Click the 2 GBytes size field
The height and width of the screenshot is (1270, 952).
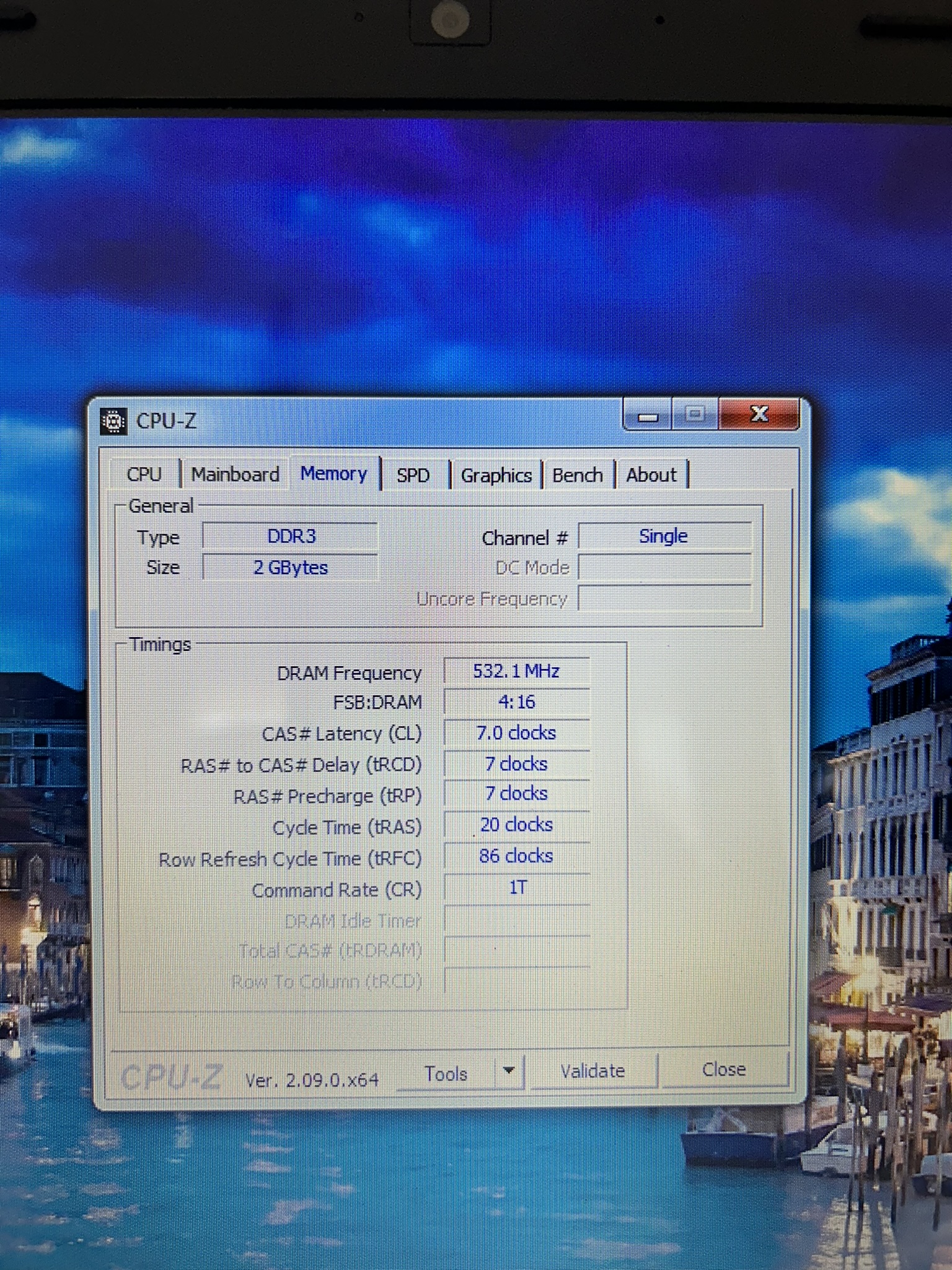[x=290, y=567]
